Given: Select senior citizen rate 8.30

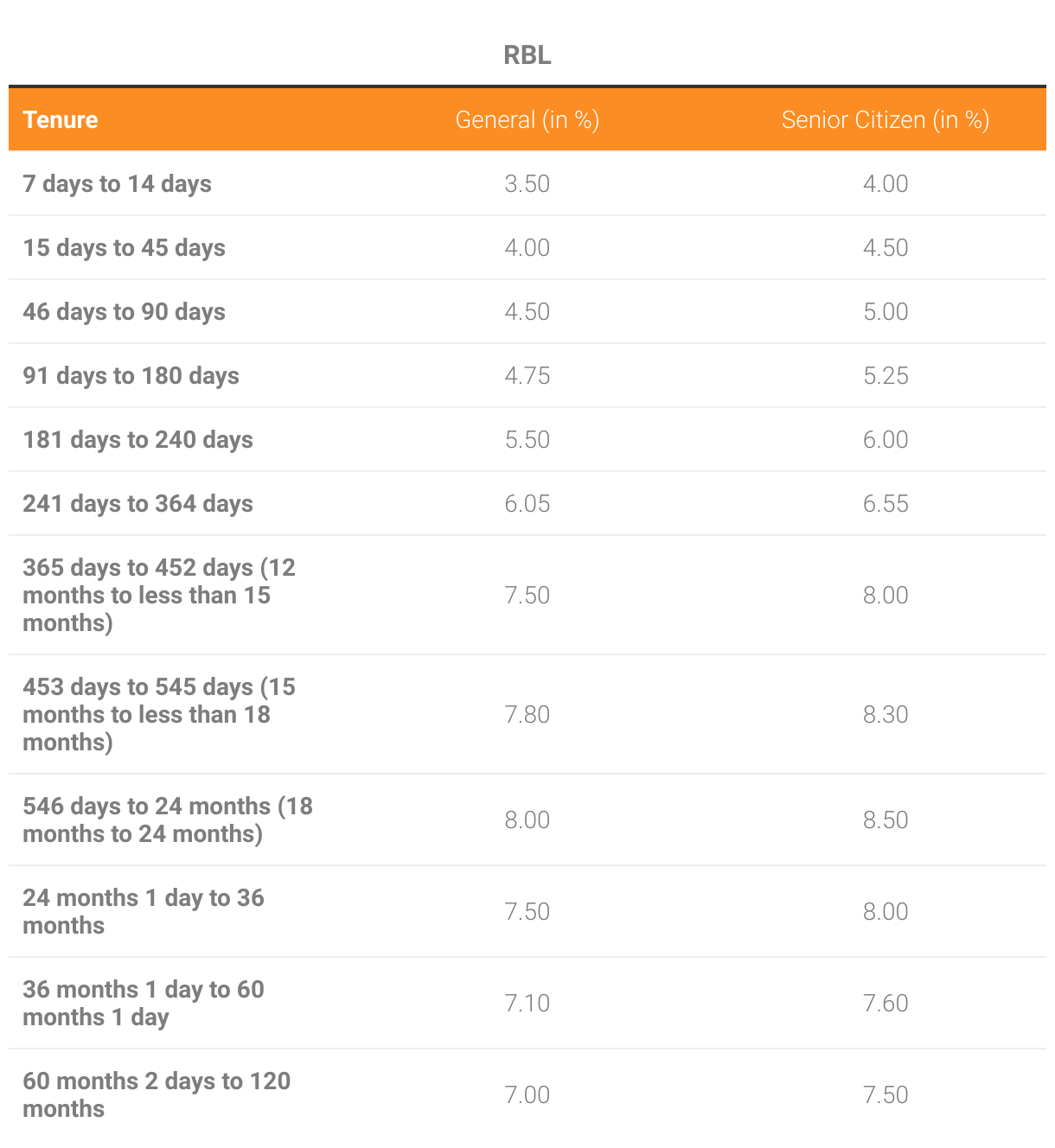Looking at the screenshot, I should tap(886, 714).
